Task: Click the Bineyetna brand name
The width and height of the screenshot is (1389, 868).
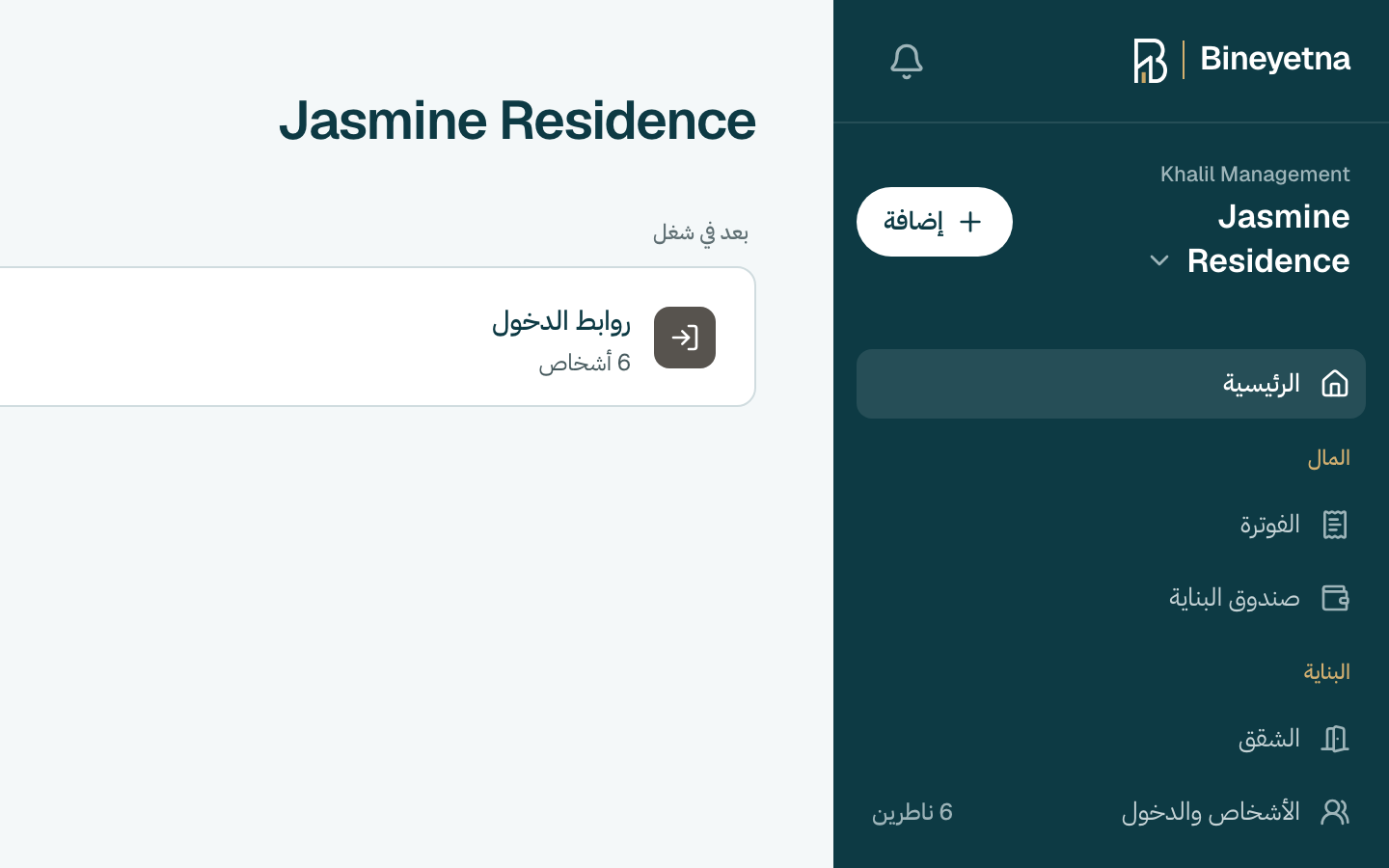Action: click(x=1275, y=60)
